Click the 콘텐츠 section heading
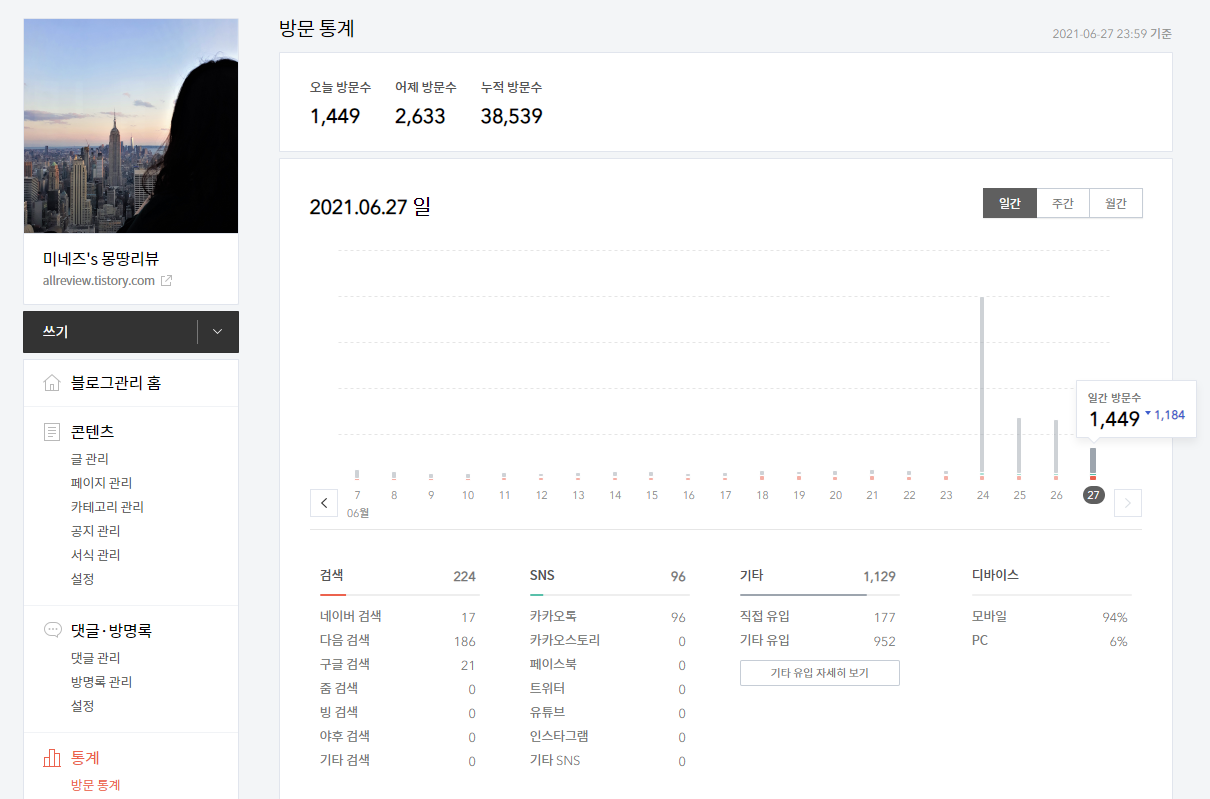Image resolution: width=1210 pixels, height=799 pixels. 92,432
